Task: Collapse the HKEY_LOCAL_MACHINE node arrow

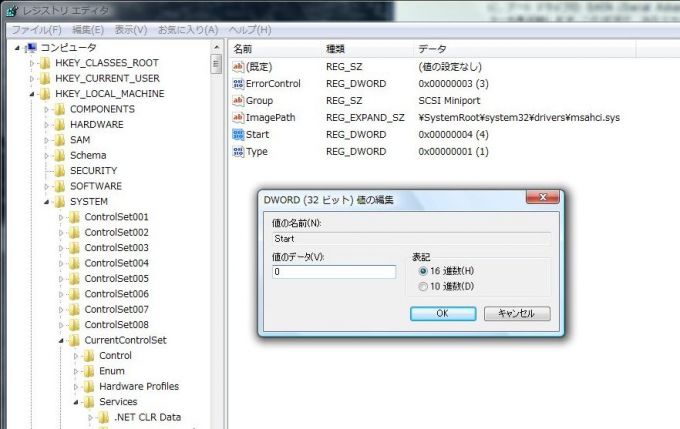Action: [32, 94]
